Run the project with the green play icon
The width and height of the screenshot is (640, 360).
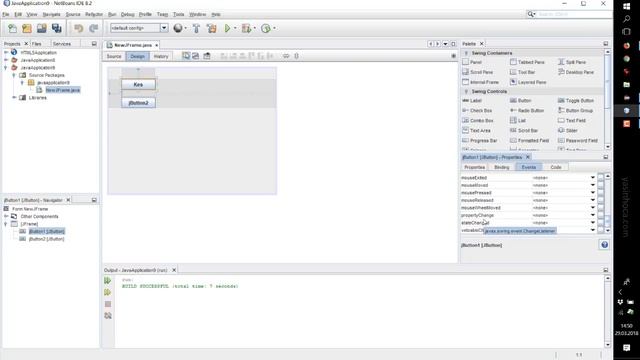pos(227,28)
